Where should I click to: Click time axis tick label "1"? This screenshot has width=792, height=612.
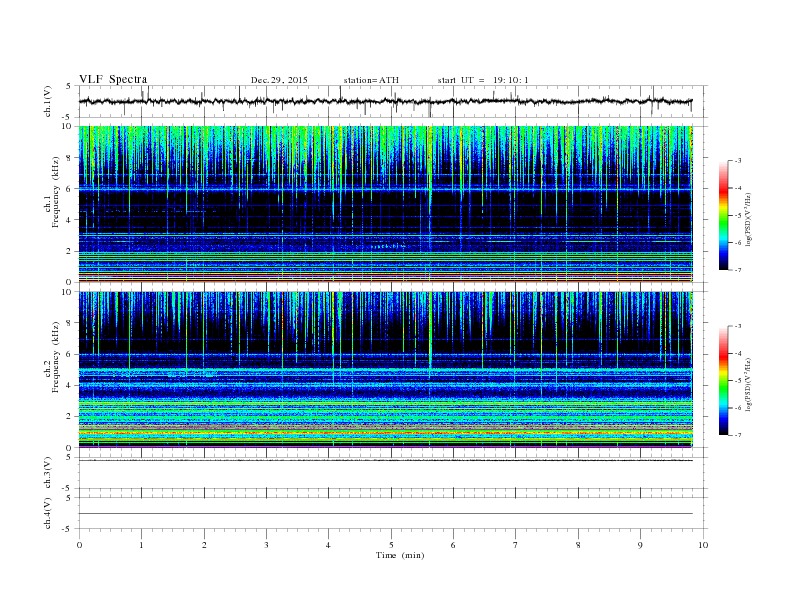point(141,545)
